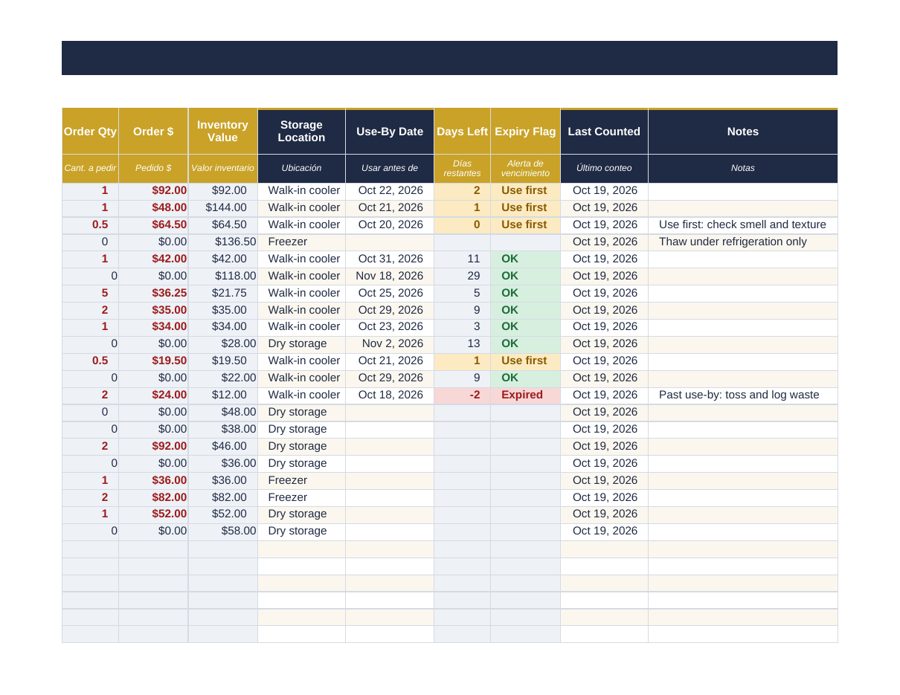Select the Last Counted header
Viewport: 900px width, 695px height.
click(x=604, y=131)
